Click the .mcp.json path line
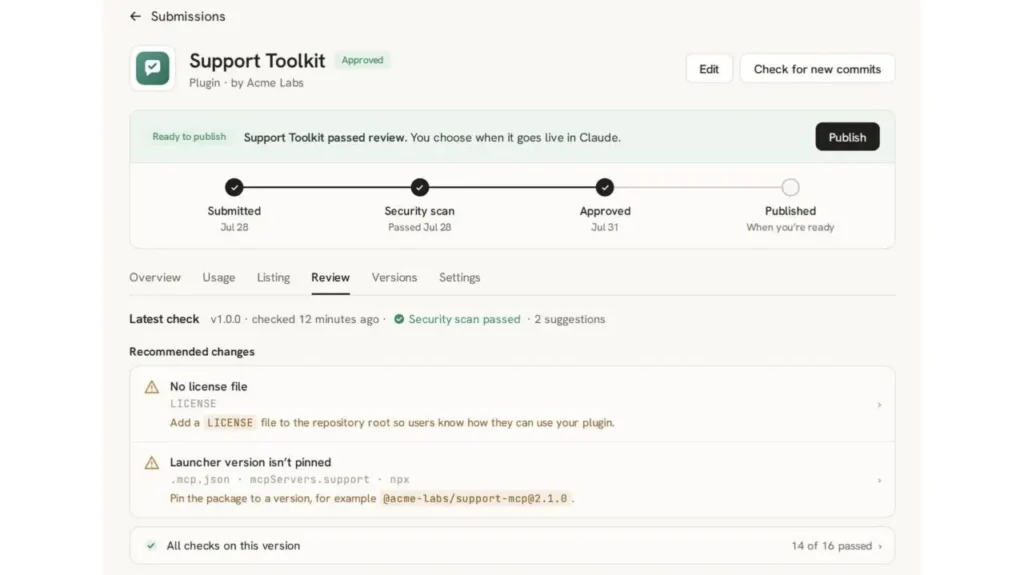The width and height of the screenshot is (1024, 575). click(x=289, y=480)
